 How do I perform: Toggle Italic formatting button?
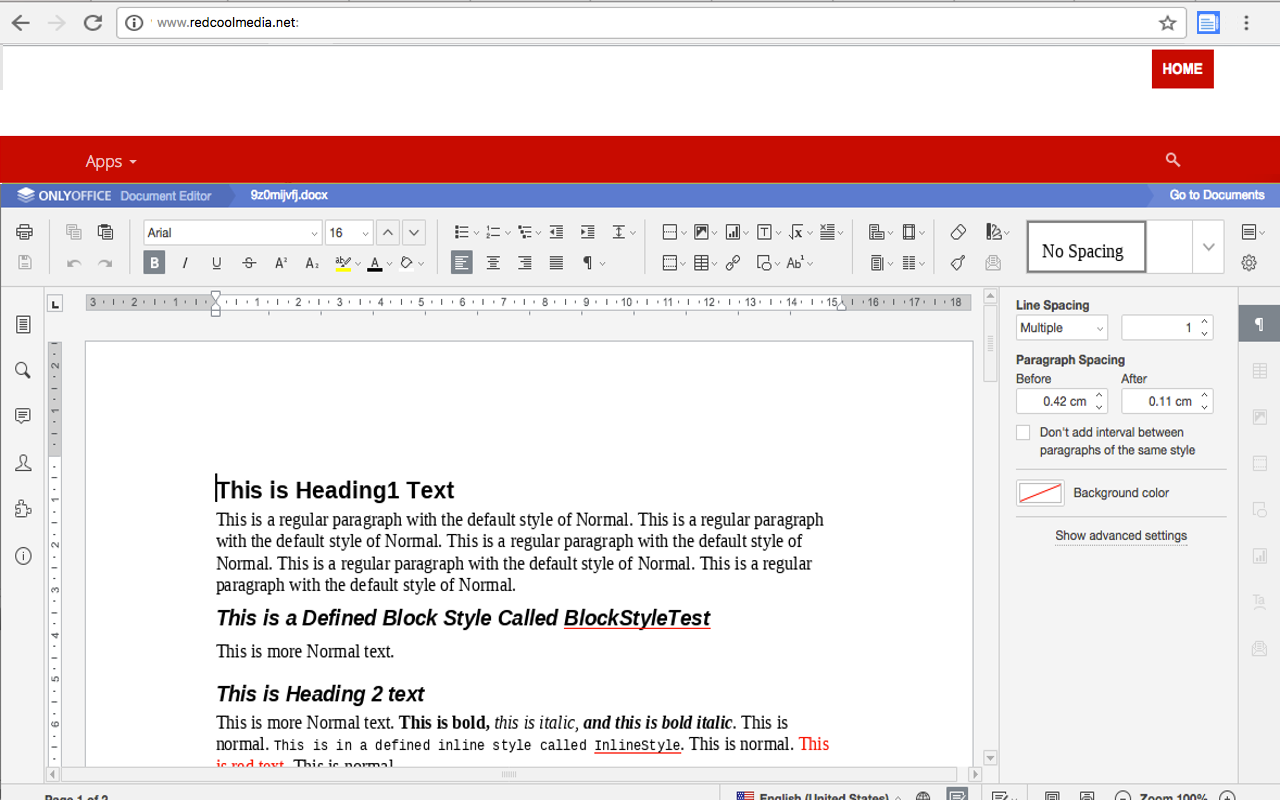click(x=185, y=263)
